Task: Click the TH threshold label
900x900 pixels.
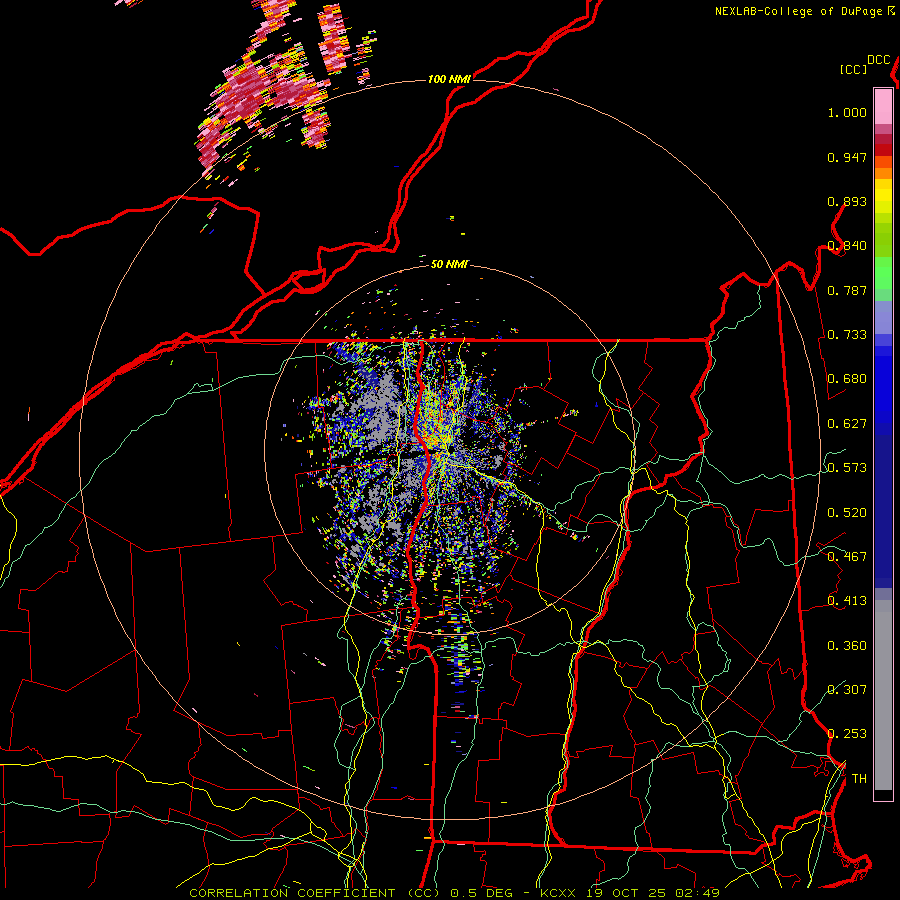Action: click(859, 779)
